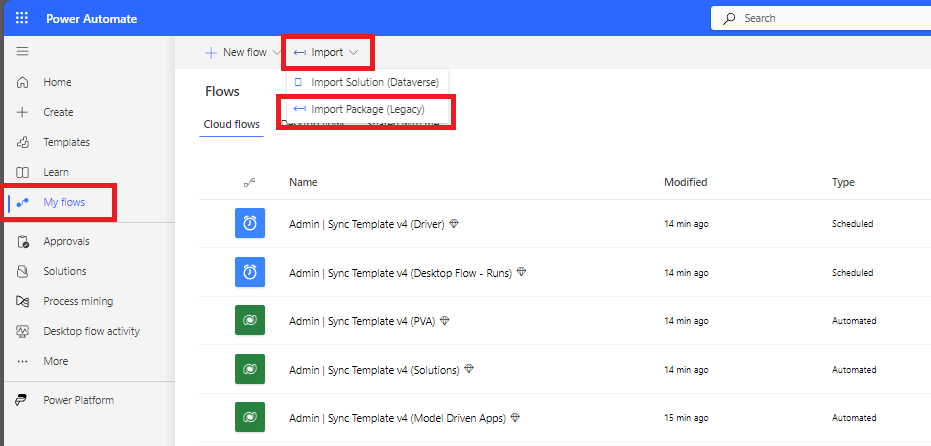Screen dimensions: 931x446
Task: Open Solutions in the sidebar
Action: (x=65, y=271)
